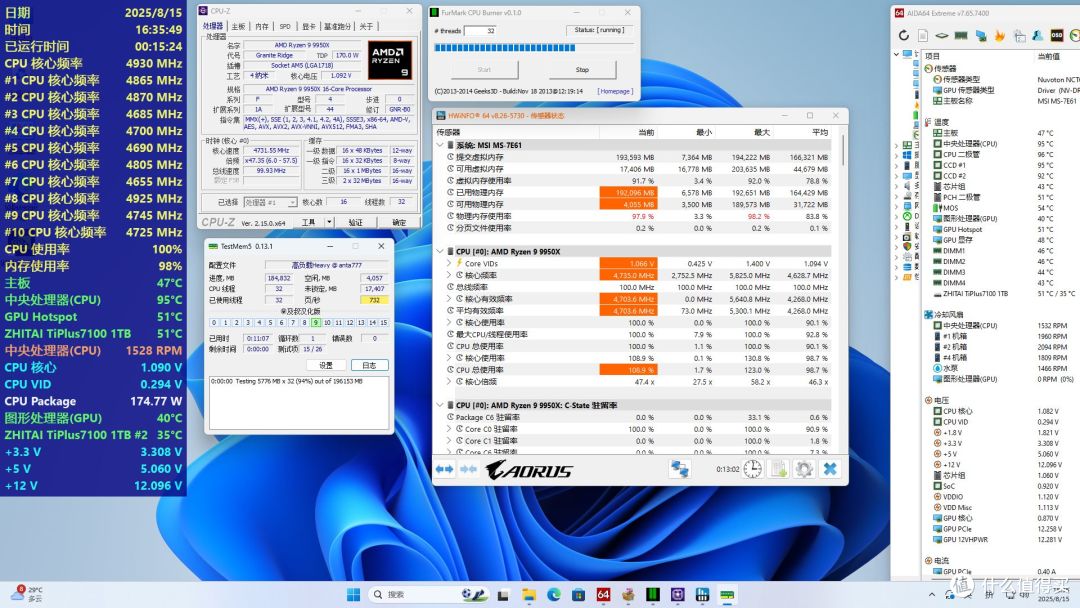Click the AIDA64 computer icon in tree
The image size is (1080, 608).
[907, 54]
